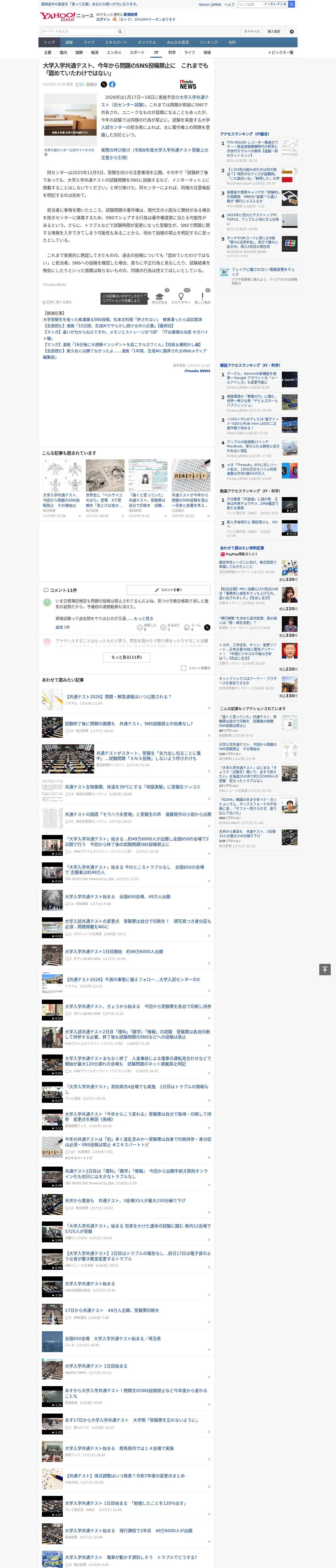336x1568 pixels.
Task: Share the article on Facebook
Action: (x=112, y=85)
